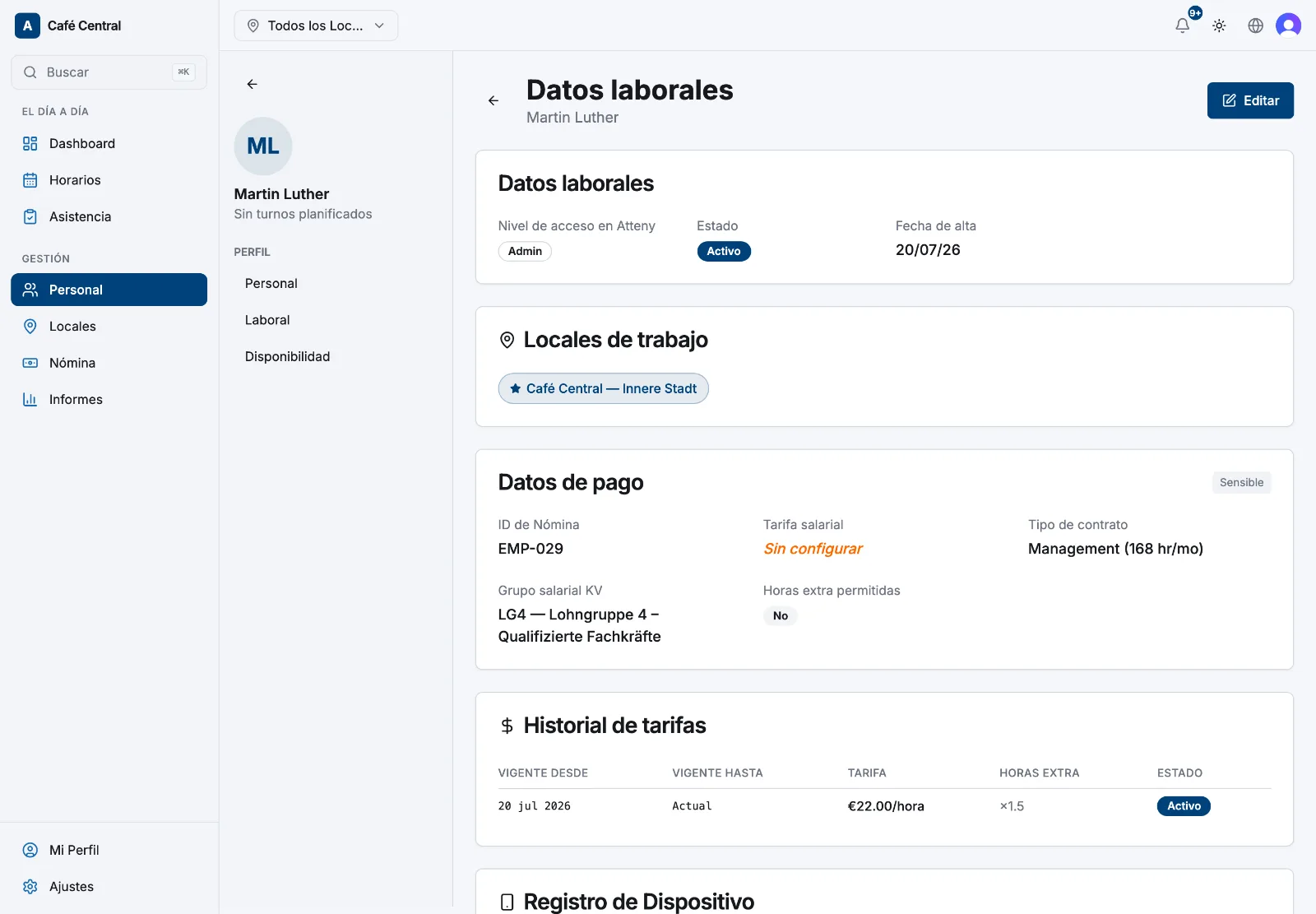
Task: Click the Buscar search field
Action: click(x=109, y=72)
